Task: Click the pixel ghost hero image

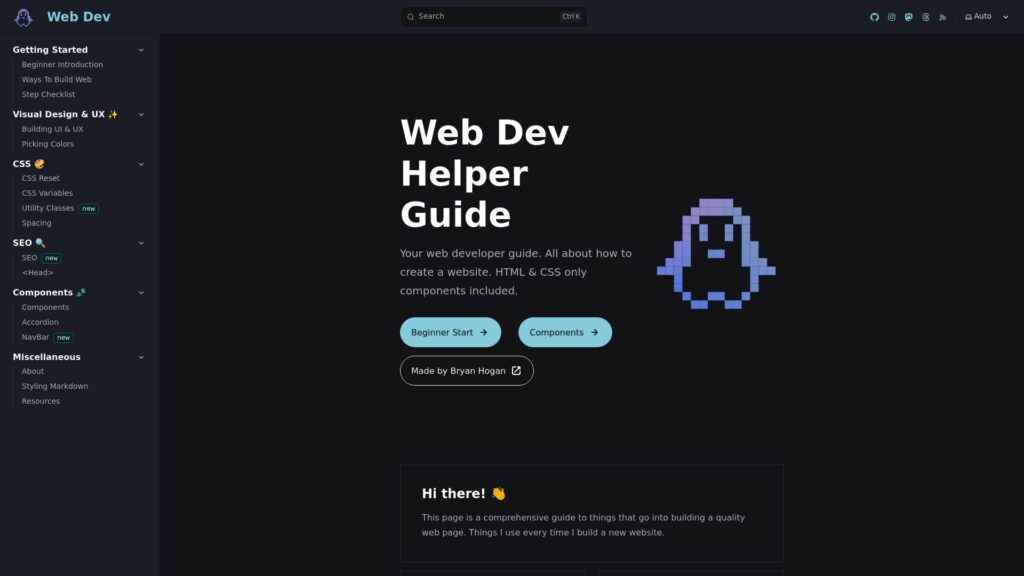Action: [x=716, y=254]
